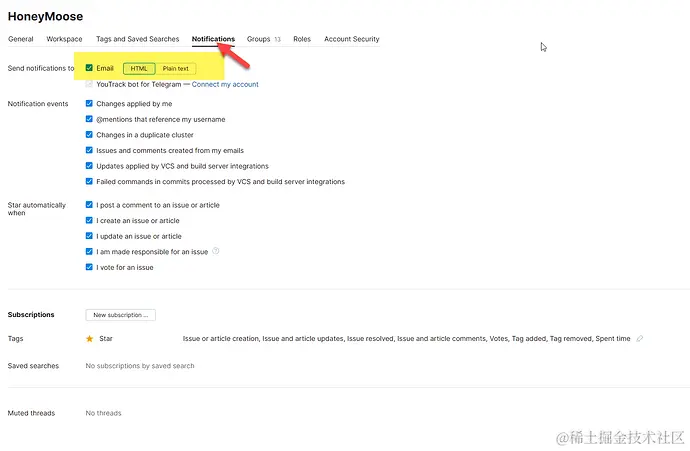Switch to the Workspace tab
This screenshot has height=451, width=690.
(64, 39)
